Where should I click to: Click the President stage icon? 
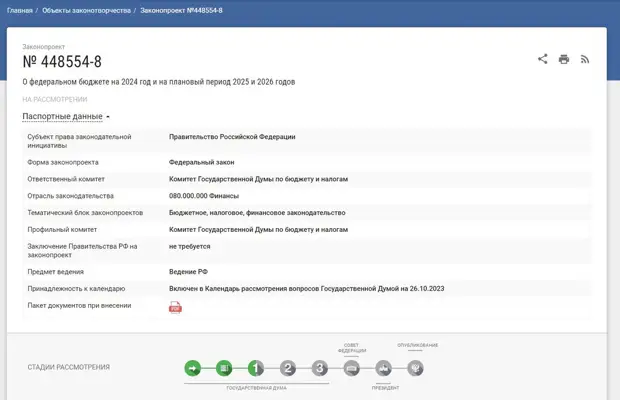pos(383,369)
